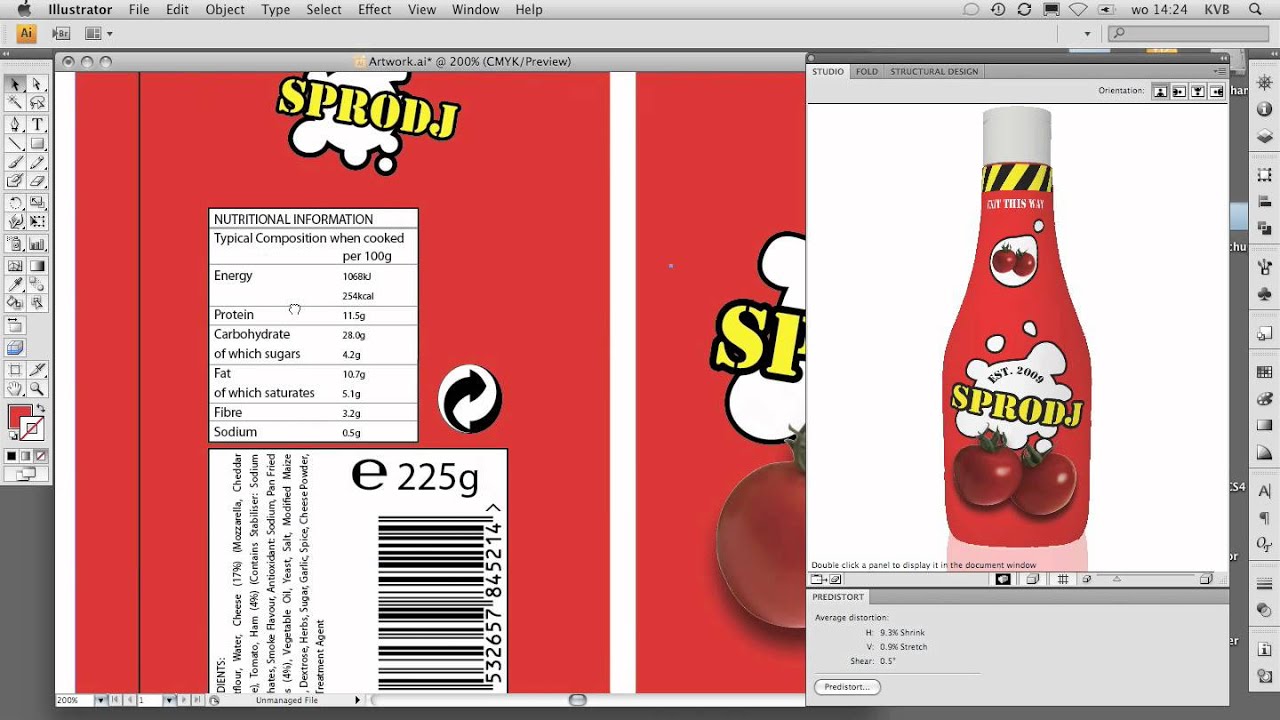Select the Pencil tool
This screenshot has width=1280, height=720.
click(x=37, y=162)
